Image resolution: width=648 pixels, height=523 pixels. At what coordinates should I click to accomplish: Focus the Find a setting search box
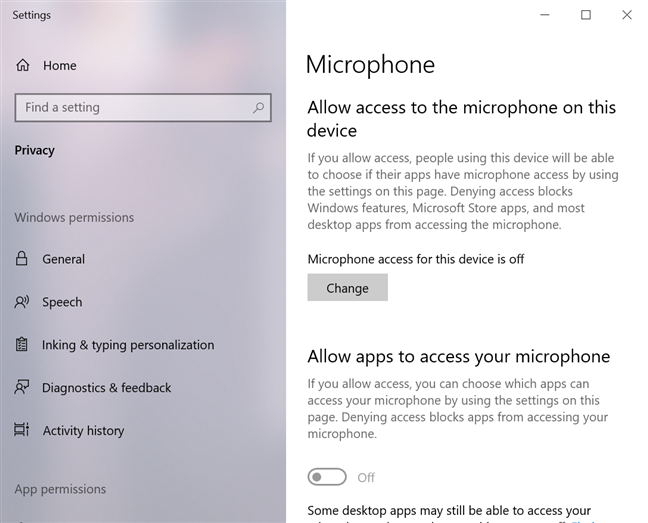click(x=143, y=108)
